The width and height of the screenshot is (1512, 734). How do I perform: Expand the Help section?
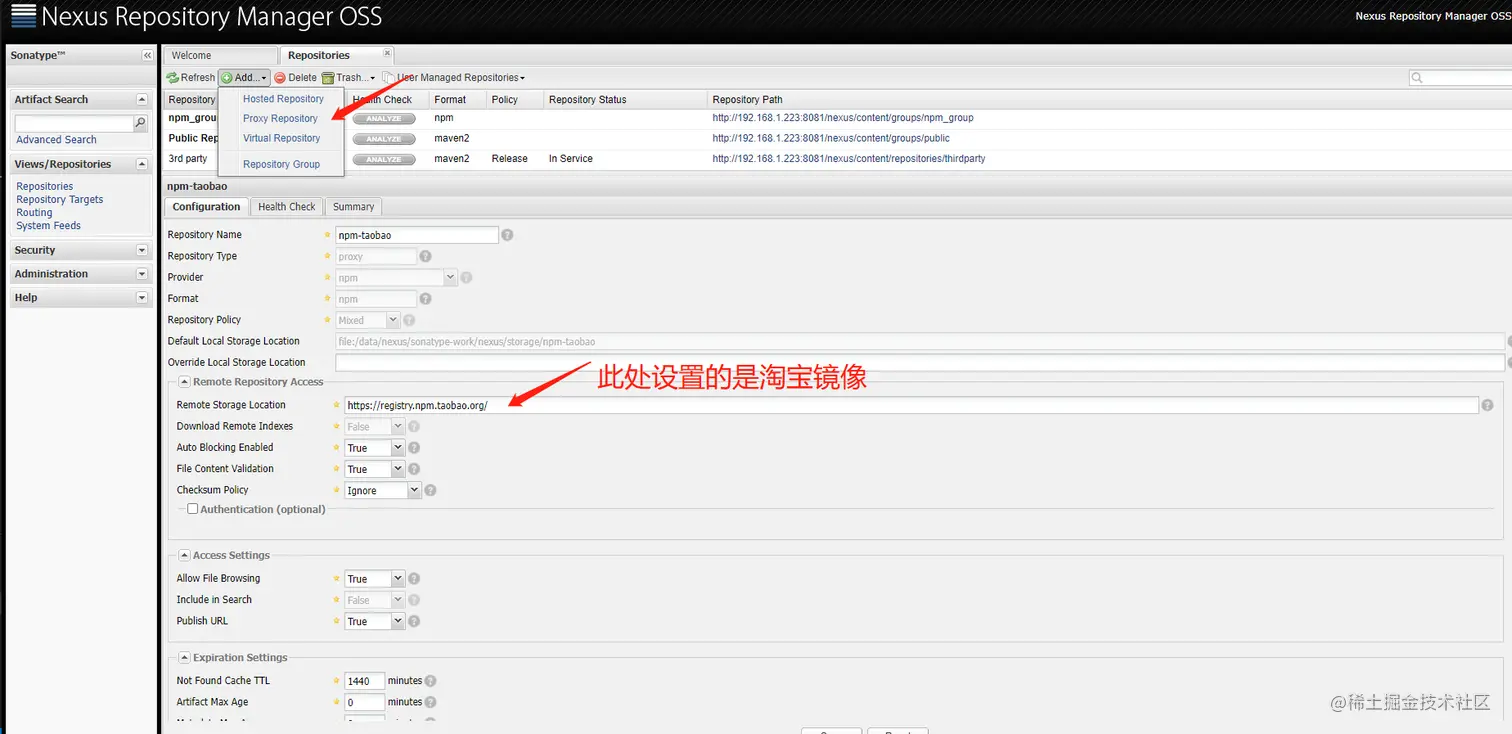click(x=142, y=298)
